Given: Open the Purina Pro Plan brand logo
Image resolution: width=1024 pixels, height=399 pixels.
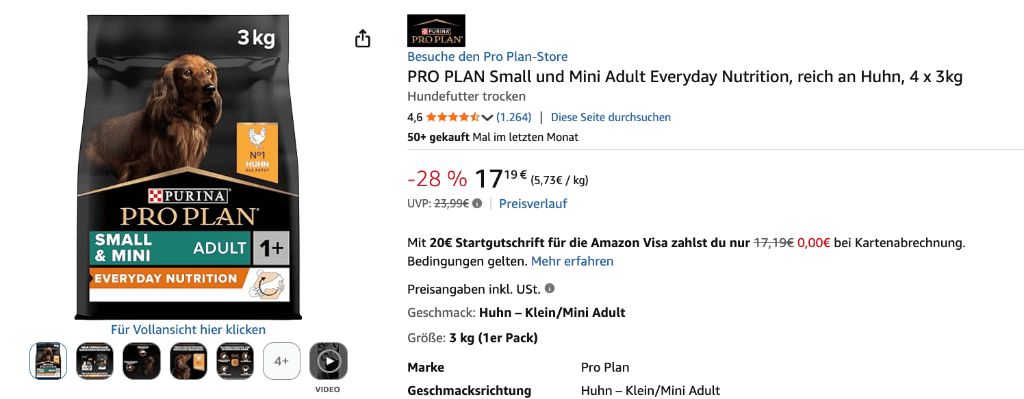Looking at the screenshot, I should pyautogui.click(x=436, y=31).
